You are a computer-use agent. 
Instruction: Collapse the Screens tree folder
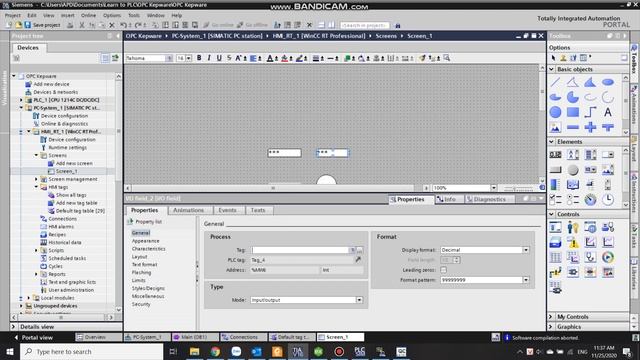tap(36, 156)
